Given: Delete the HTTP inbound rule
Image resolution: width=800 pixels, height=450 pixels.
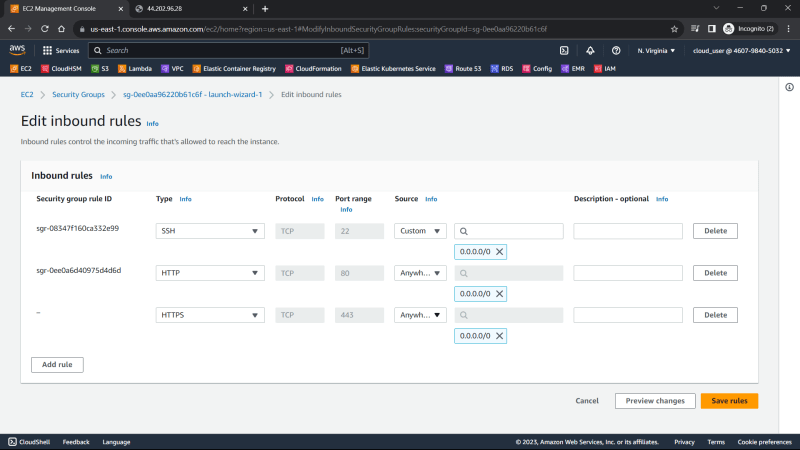Looking at the screenshot, I should [715, 273].
